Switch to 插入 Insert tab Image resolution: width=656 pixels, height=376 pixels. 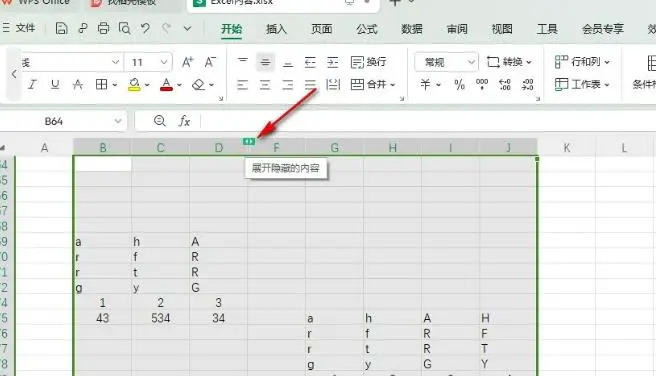coord(277,29)
